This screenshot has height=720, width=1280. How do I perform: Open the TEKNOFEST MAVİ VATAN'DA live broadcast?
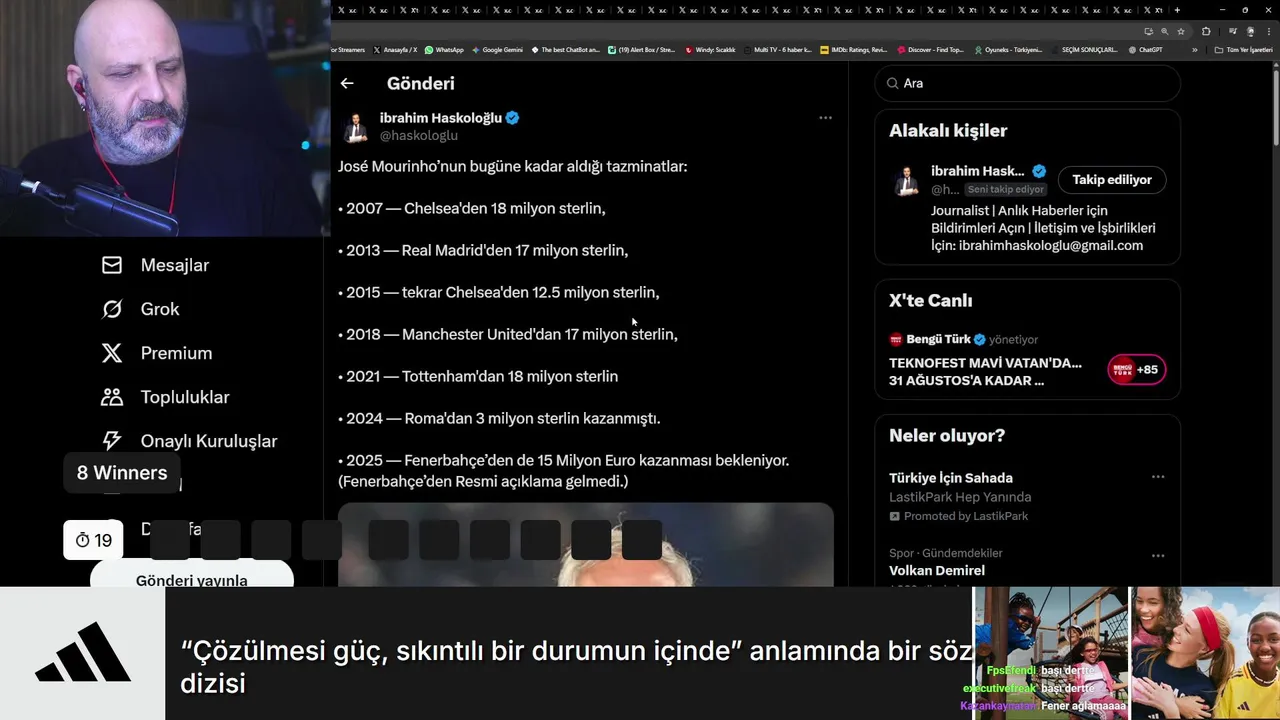click(x=985, y=371)
